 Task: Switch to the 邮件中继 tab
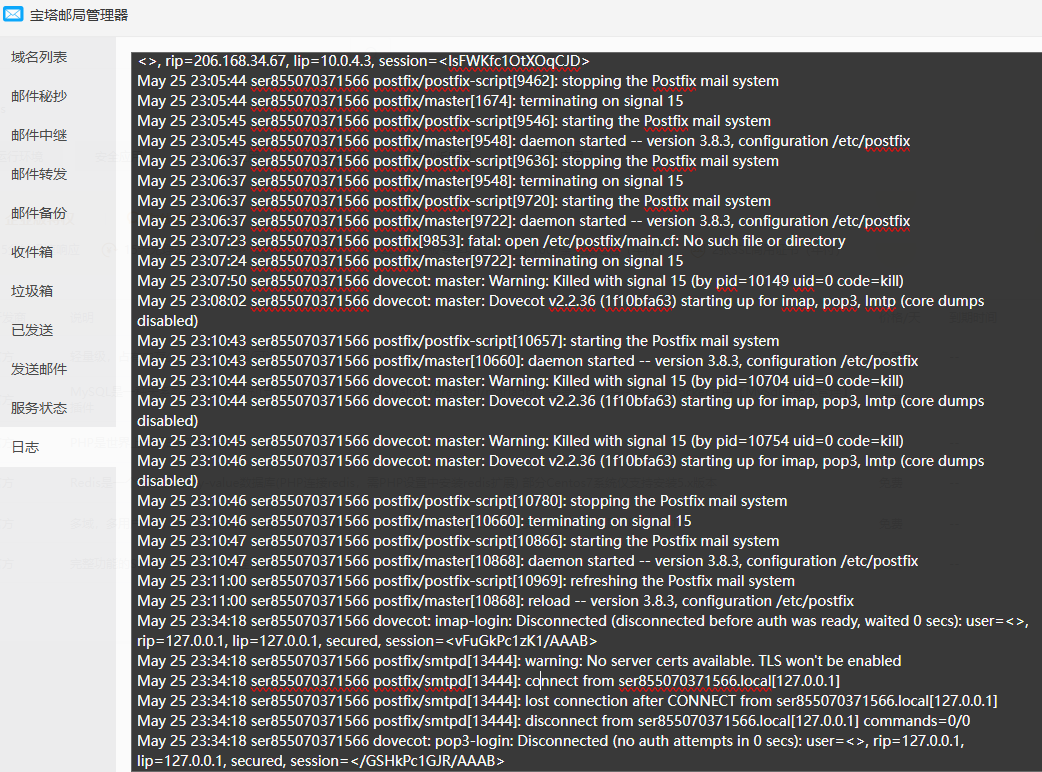pos(39,136)
